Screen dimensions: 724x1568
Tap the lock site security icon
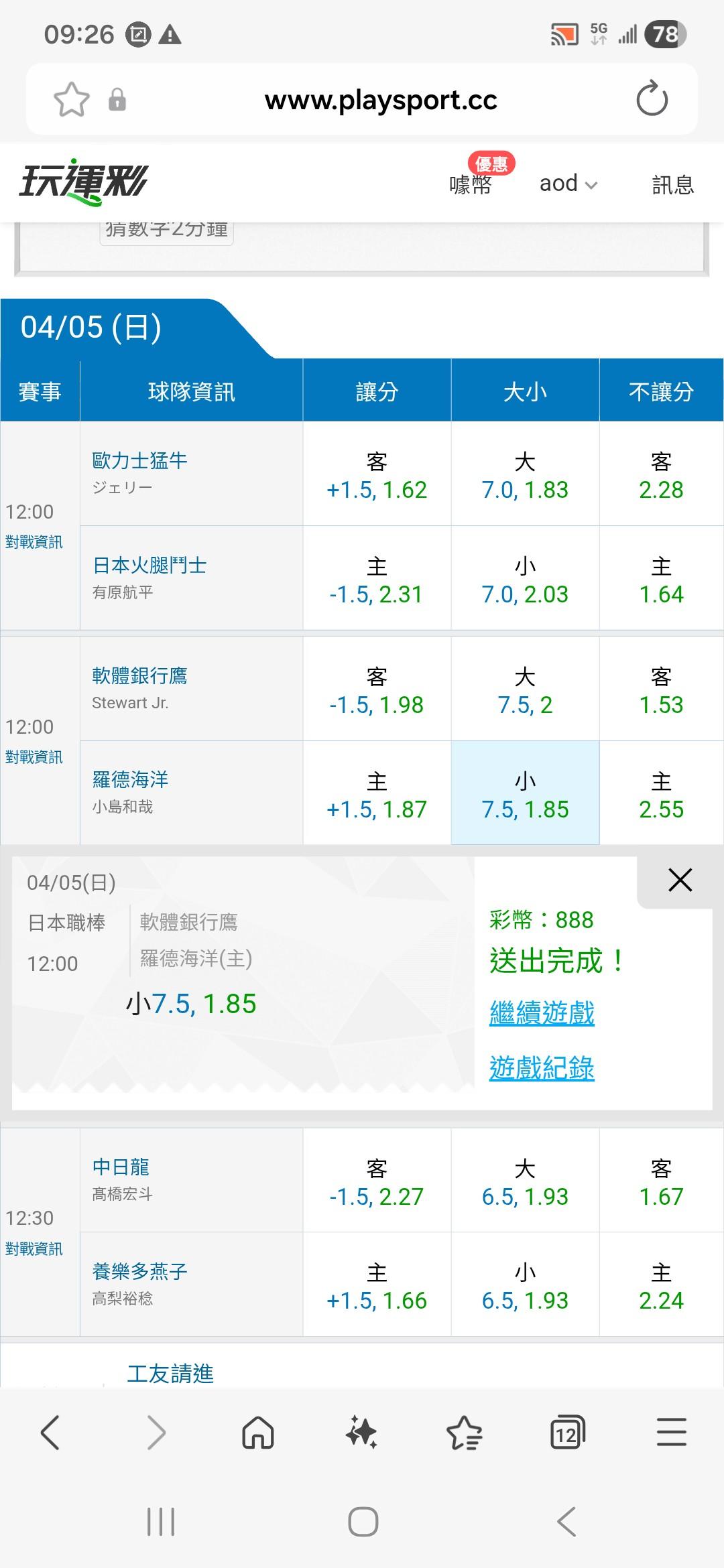(x=117, y=100)
